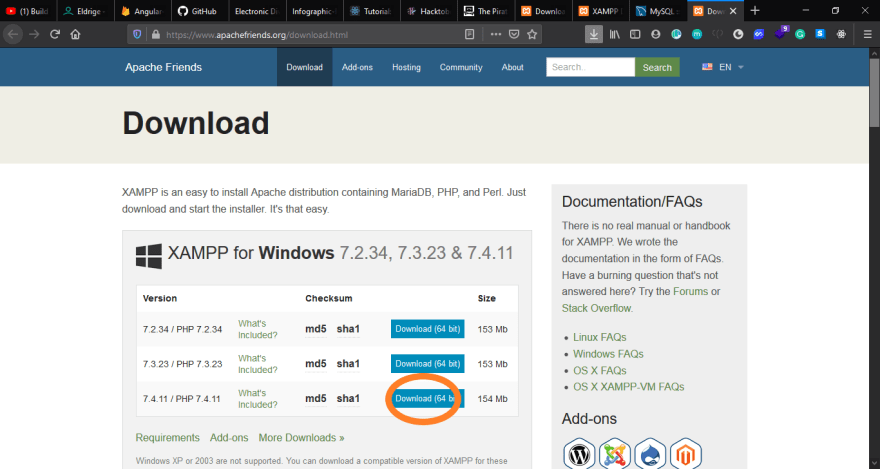
Task: Switch to the Hacktoberfest browser tab
Action: pos(428,11)
